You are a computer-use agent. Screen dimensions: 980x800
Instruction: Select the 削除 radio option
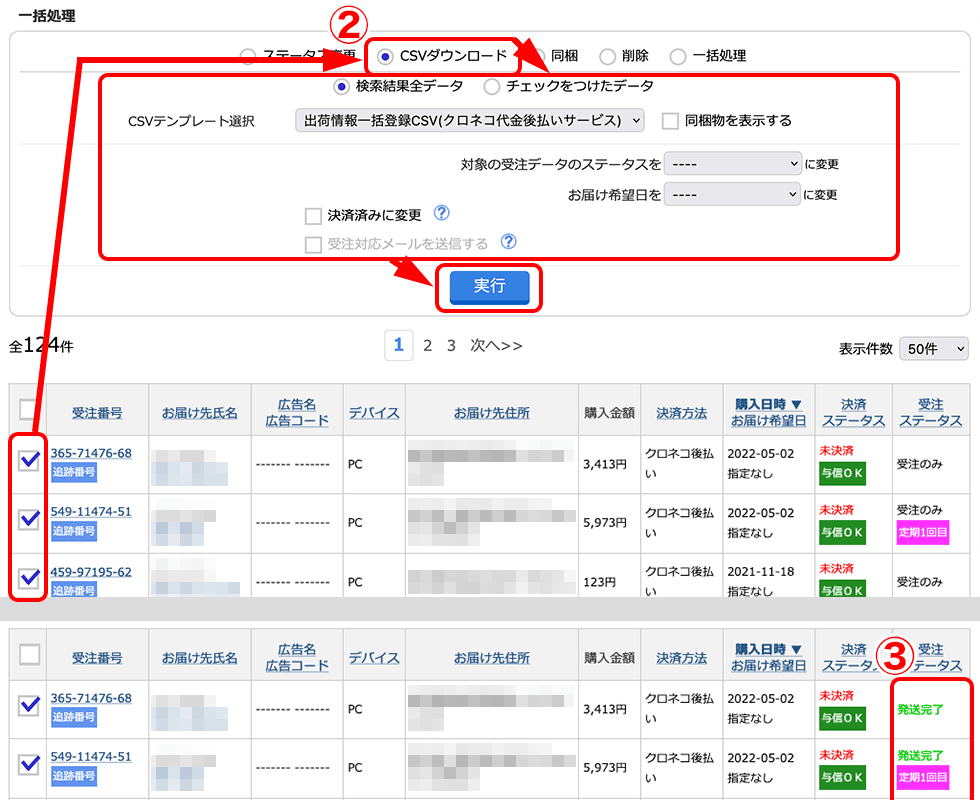click(x=607, y=57)
